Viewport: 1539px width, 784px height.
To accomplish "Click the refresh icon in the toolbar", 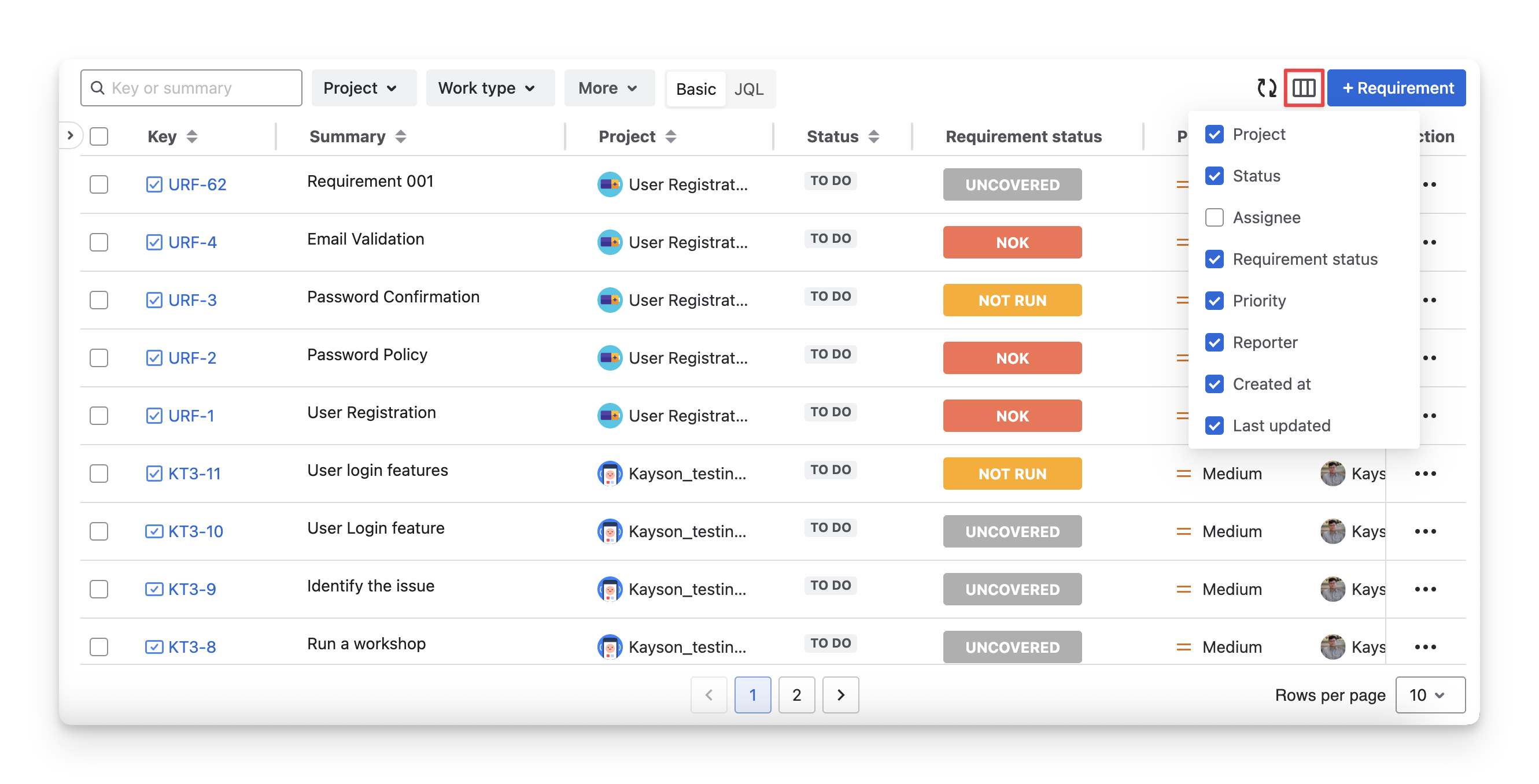I will (1266, 88).
